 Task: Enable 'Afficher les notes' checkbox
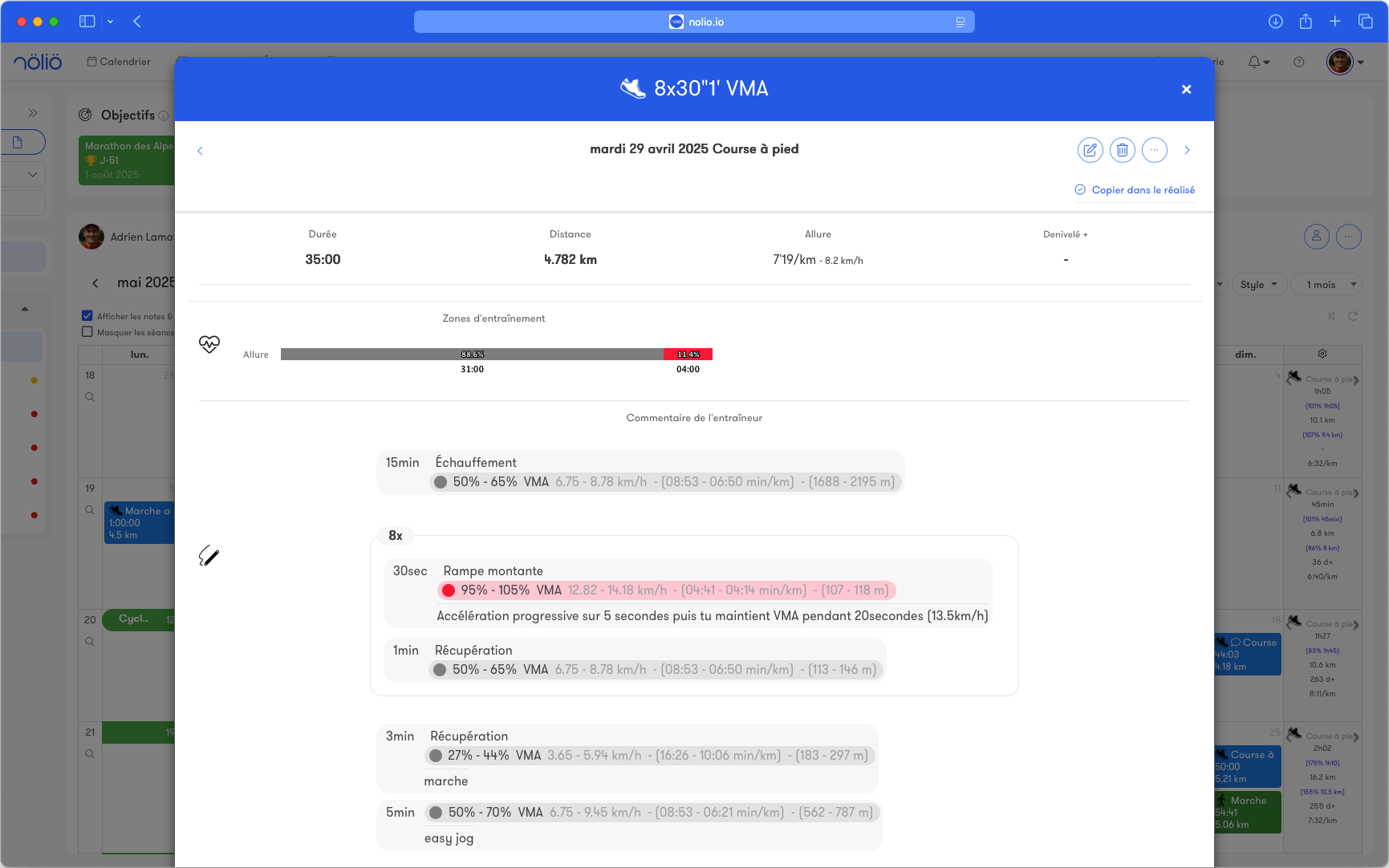[x=87, y=316]
